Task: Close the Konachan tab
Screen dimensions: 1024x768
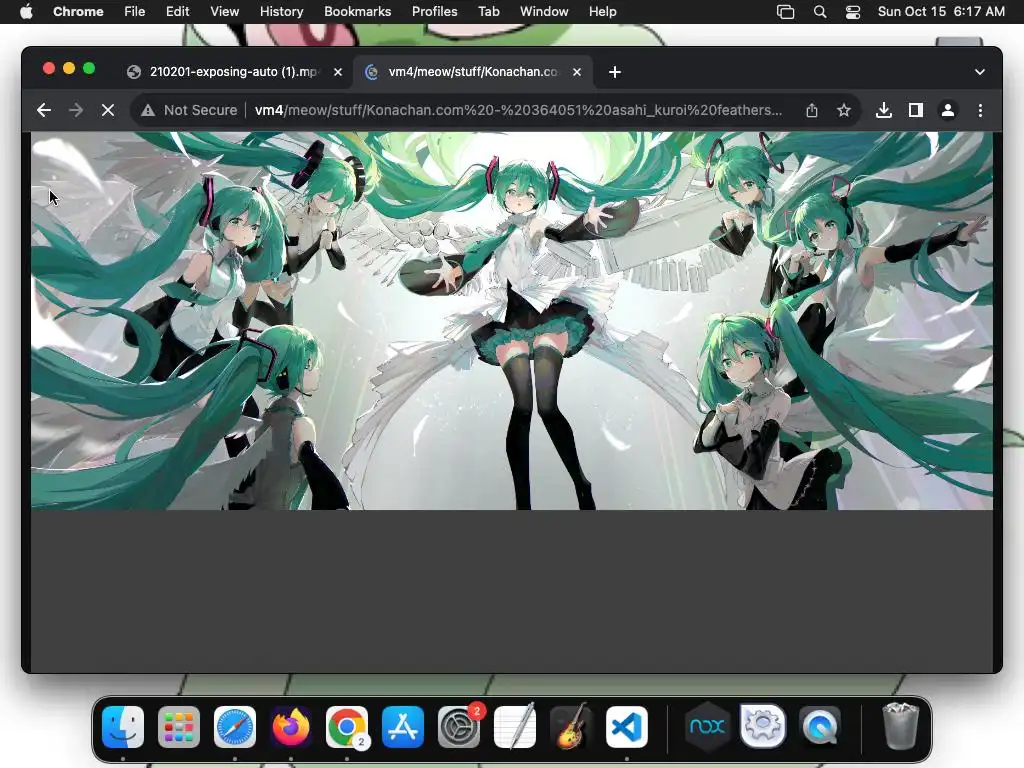Action: (577, 72)
